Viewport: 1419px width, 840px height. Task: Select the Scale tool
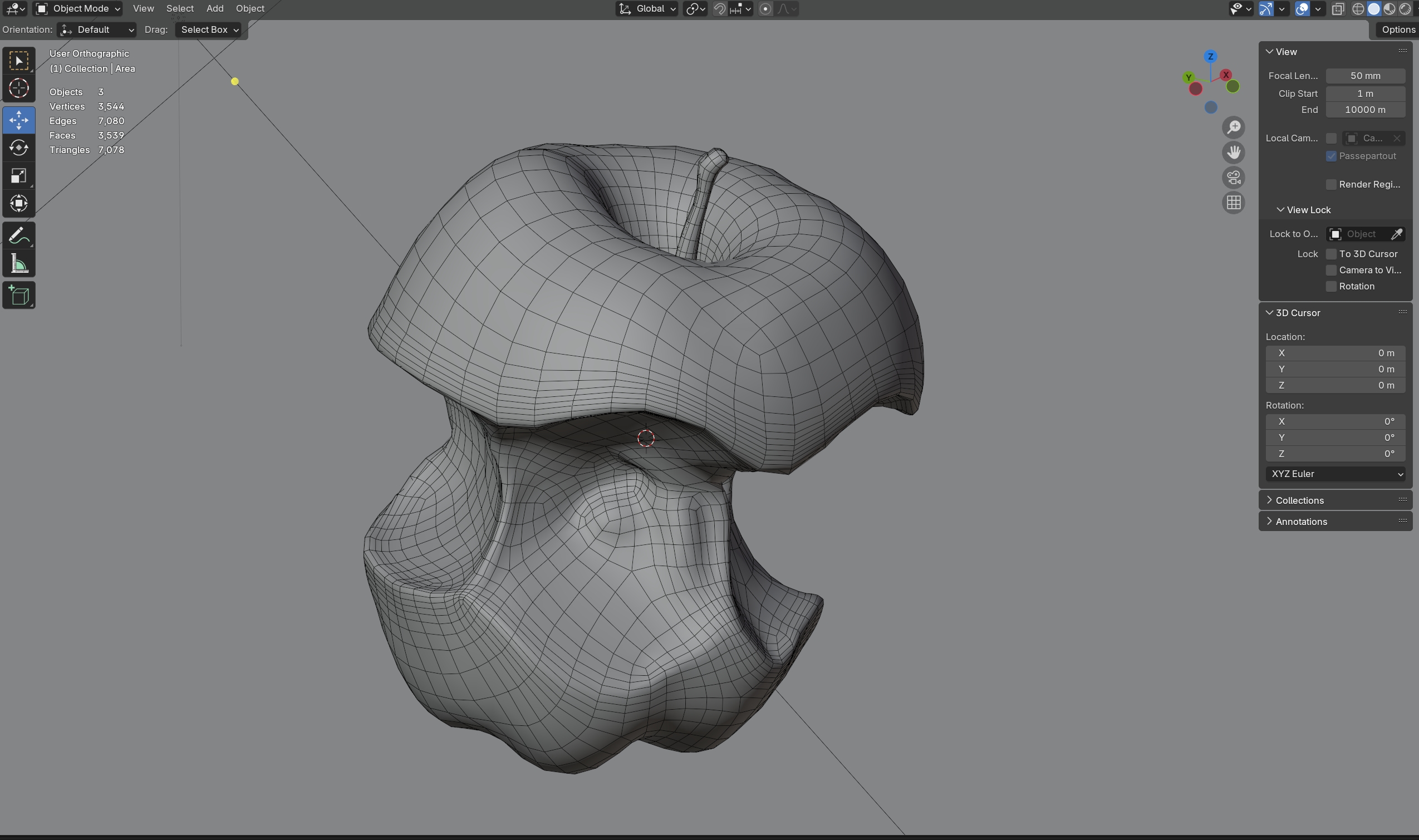(x=19, y=175)
